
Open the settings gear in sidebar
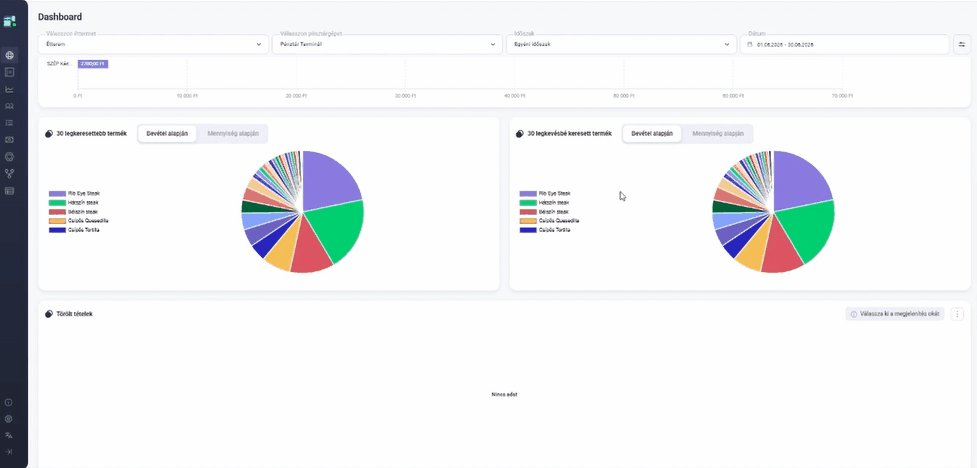[x=9, y=419]
